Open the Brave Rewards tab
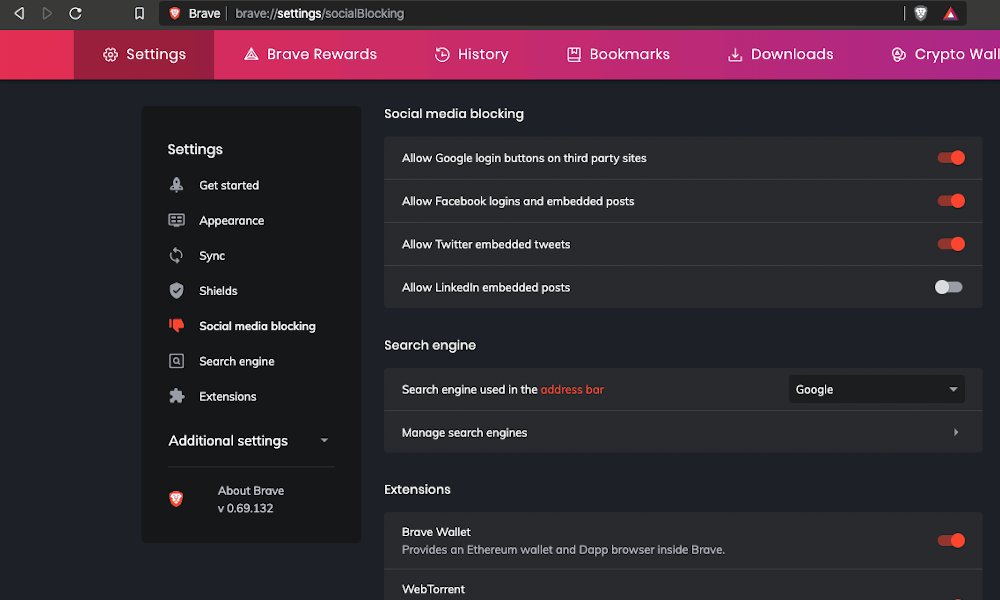The image size is (1000, 600). pos(310,55)
